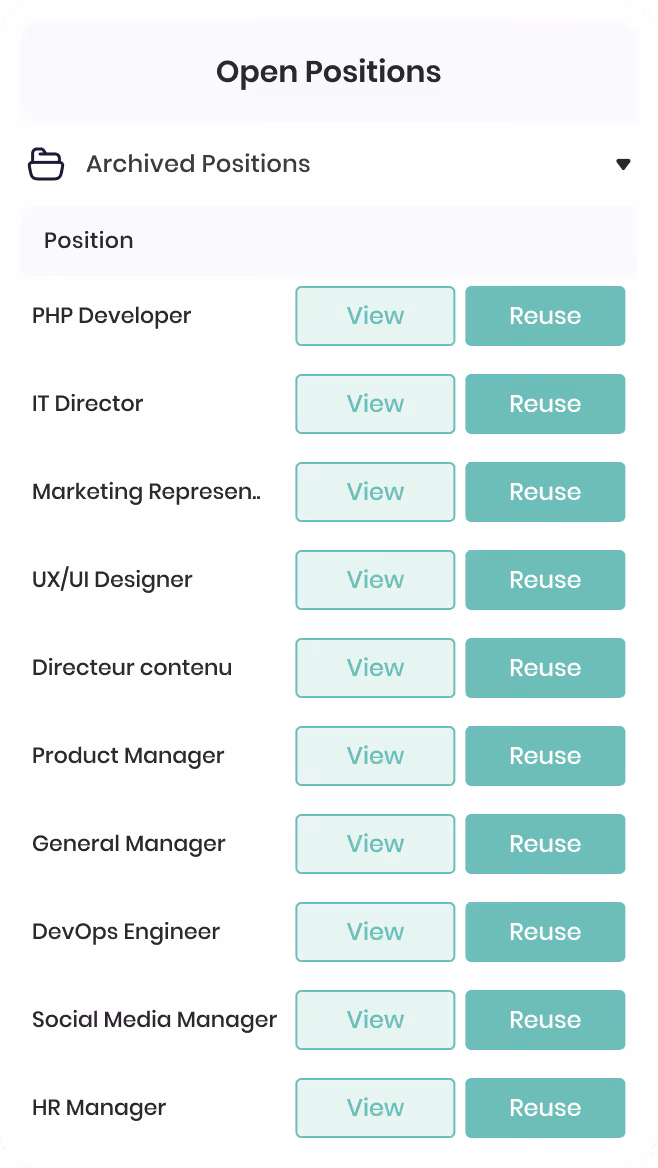Viewport: 658px width, 1168px height.
Task: View the HR Manager position
Action: coord(375,1107)
